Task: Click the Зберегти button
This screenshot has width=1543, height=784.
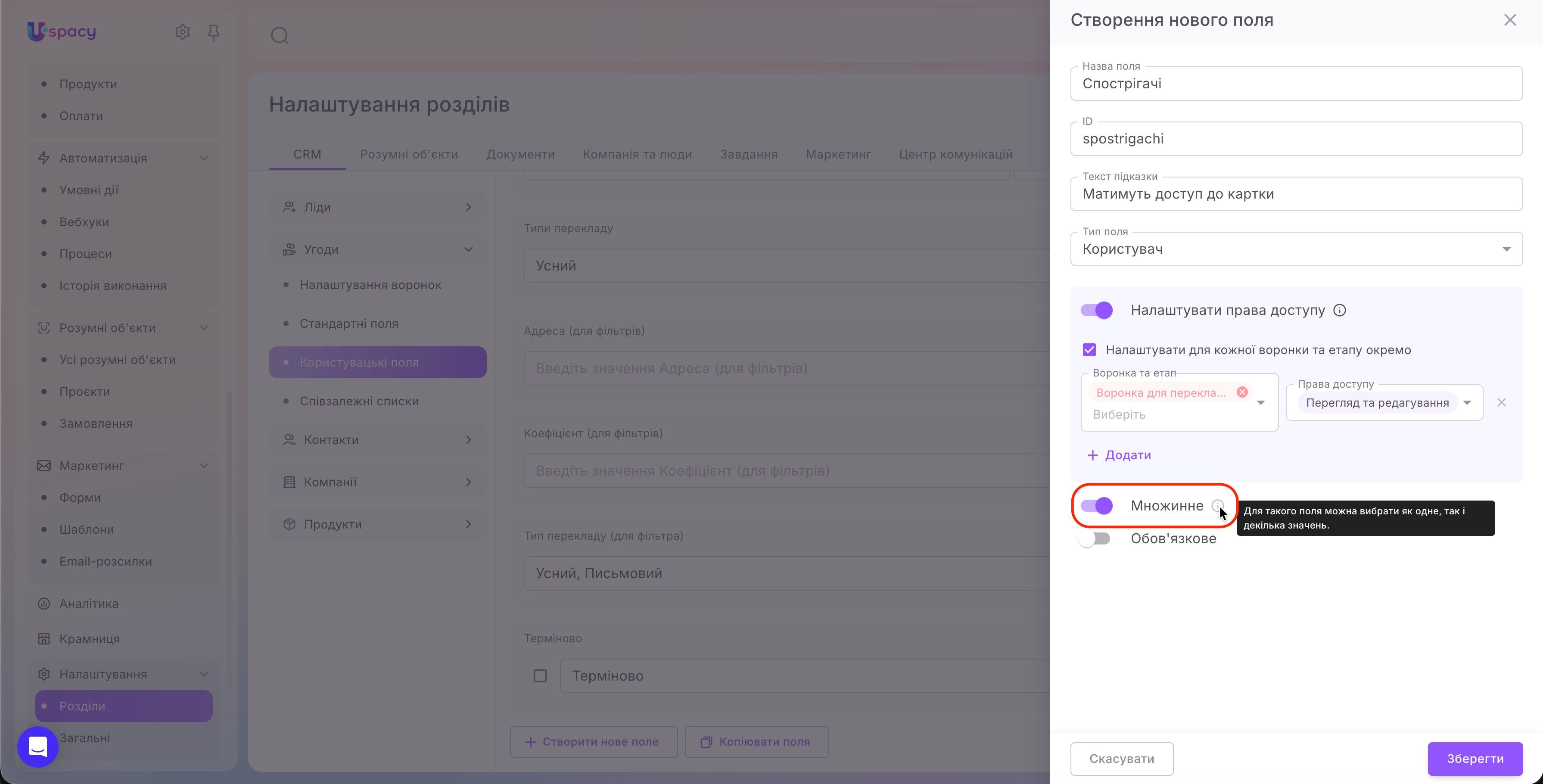Action: coord(1475,759)
